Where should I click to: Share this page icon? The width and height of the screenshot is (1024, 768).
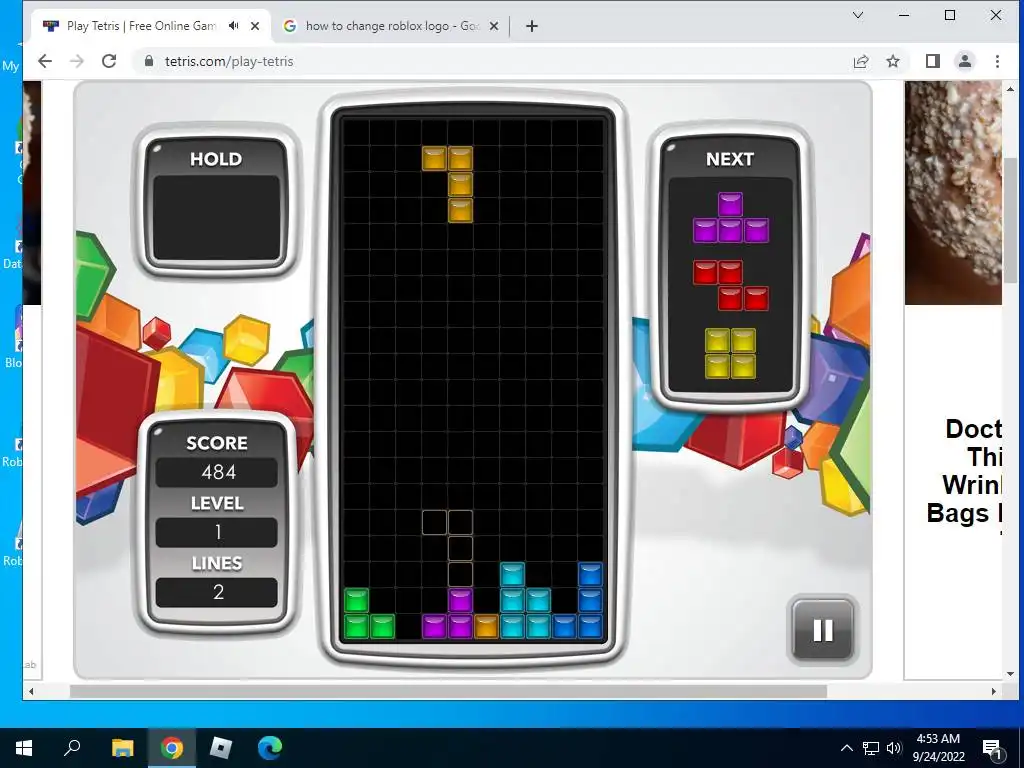[x=861, y=61]
